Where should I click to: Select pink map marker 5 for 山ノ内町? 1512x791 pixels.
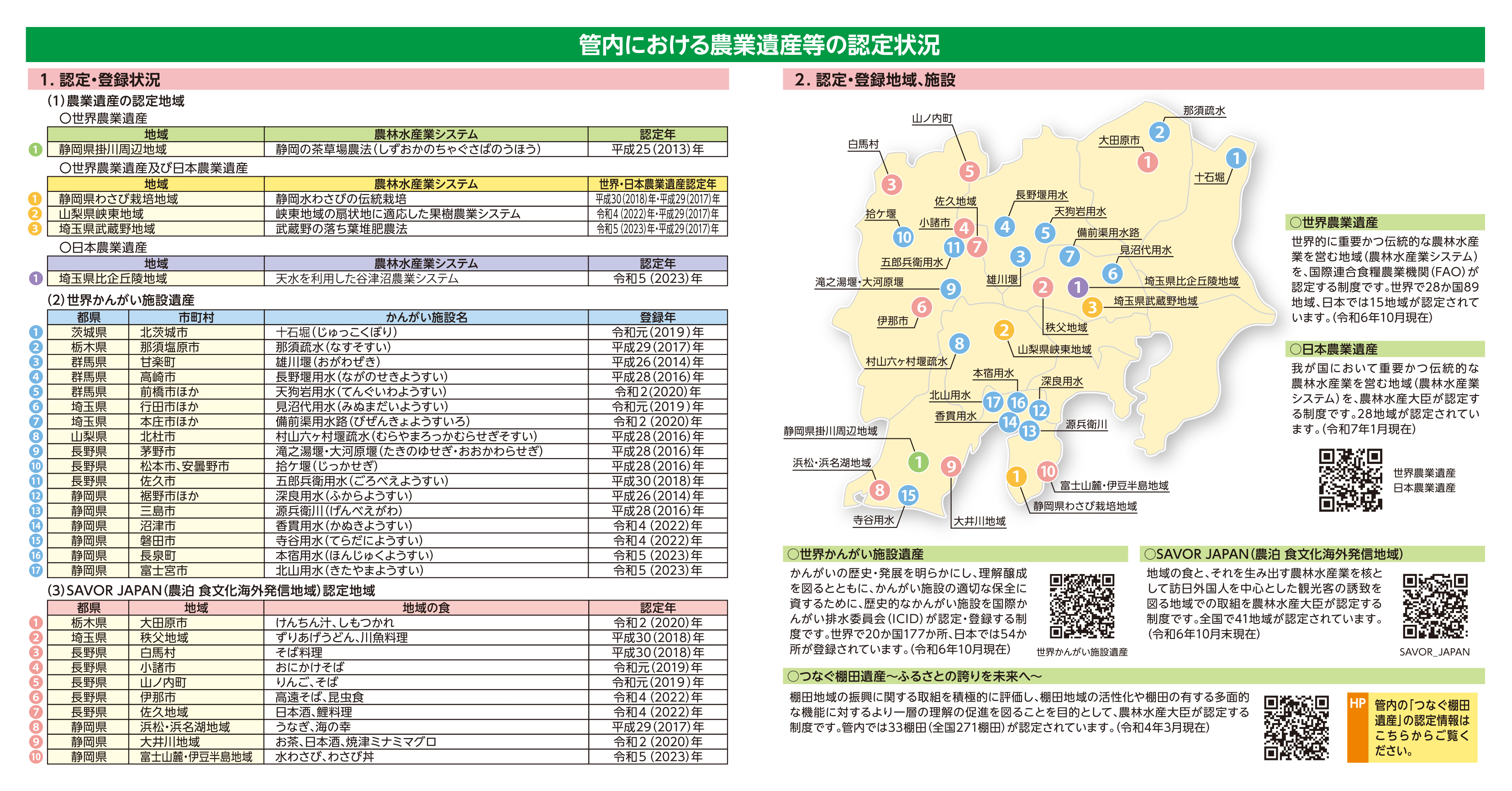pos(969,171)
